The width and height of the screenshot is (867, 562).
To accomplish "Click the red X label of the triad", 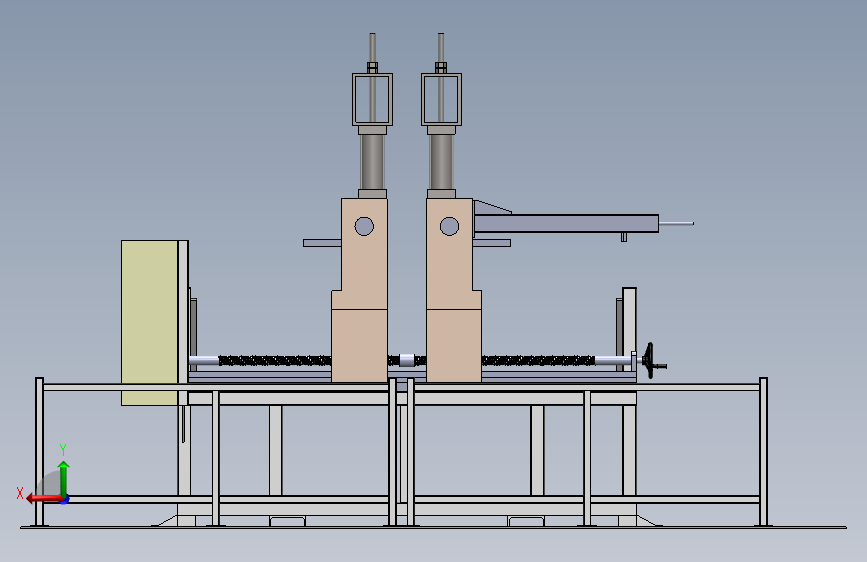I will (x=20, y=493).
